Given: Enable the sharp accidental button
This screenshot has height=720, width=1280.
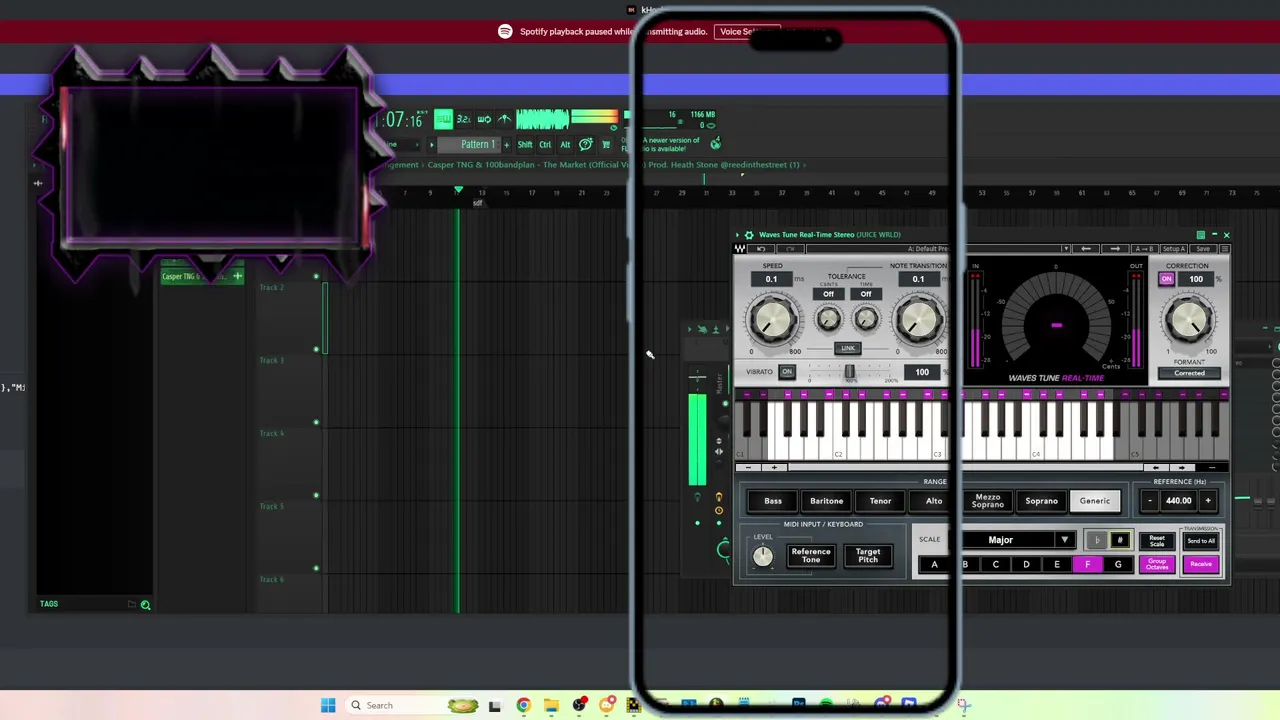Looking at the screenshot, I should (1120, 540).
